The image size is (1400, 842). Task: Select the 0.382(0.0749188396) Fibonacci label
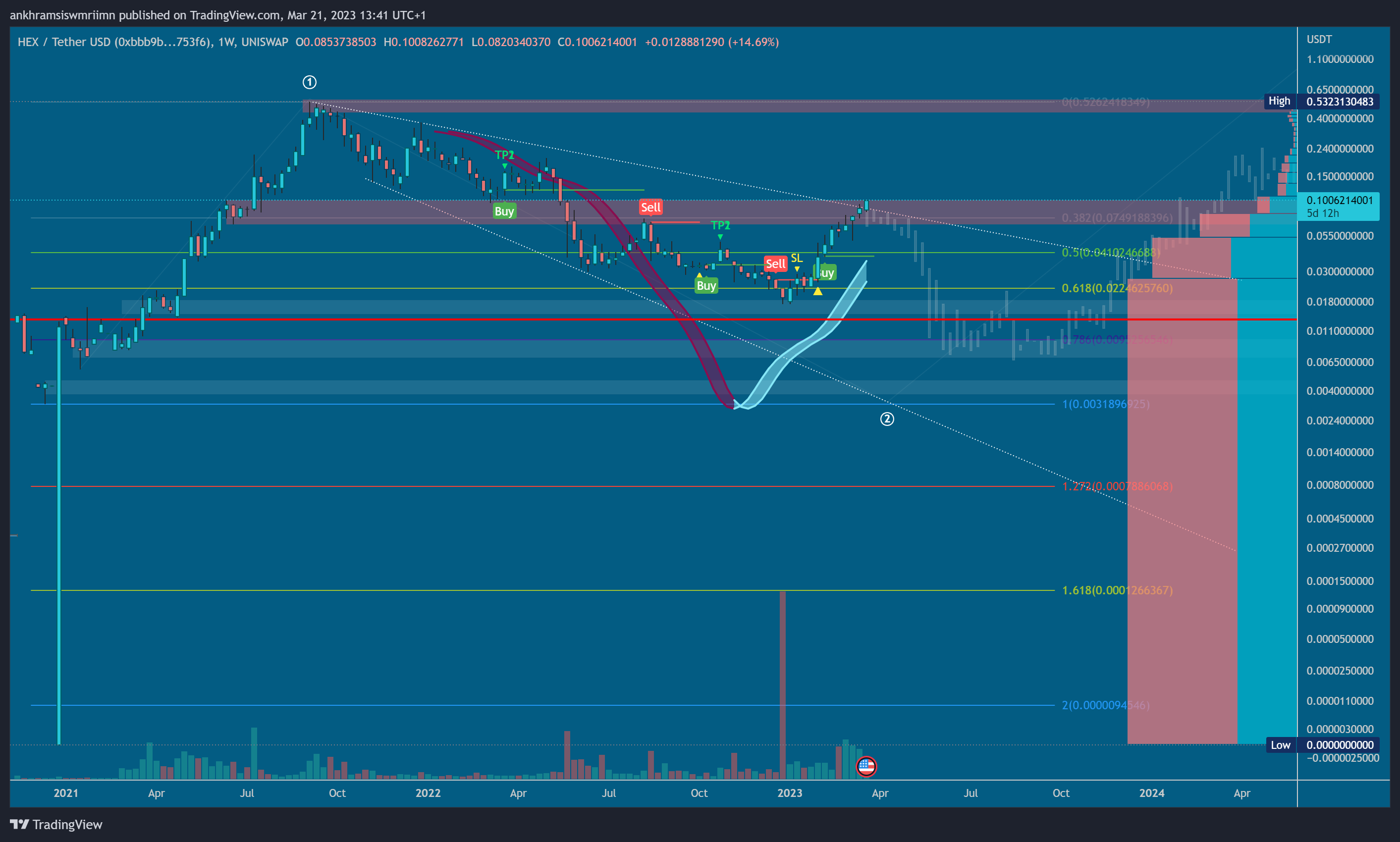(x=1117, y=218)
